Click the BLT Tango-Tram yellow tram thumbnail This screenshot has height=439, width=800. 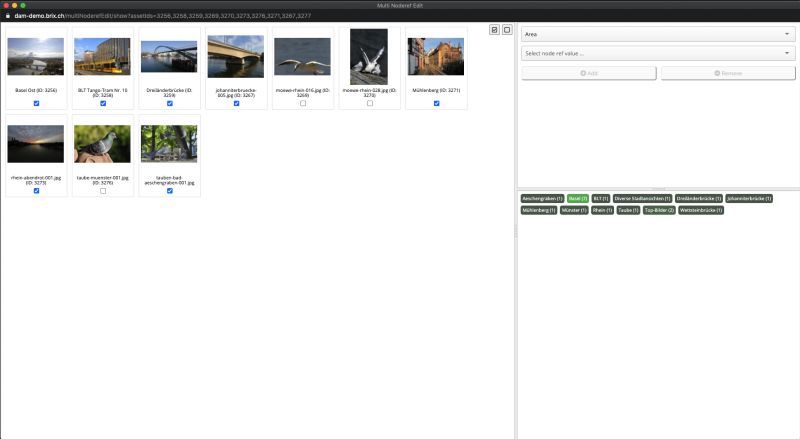pos(102,56)
